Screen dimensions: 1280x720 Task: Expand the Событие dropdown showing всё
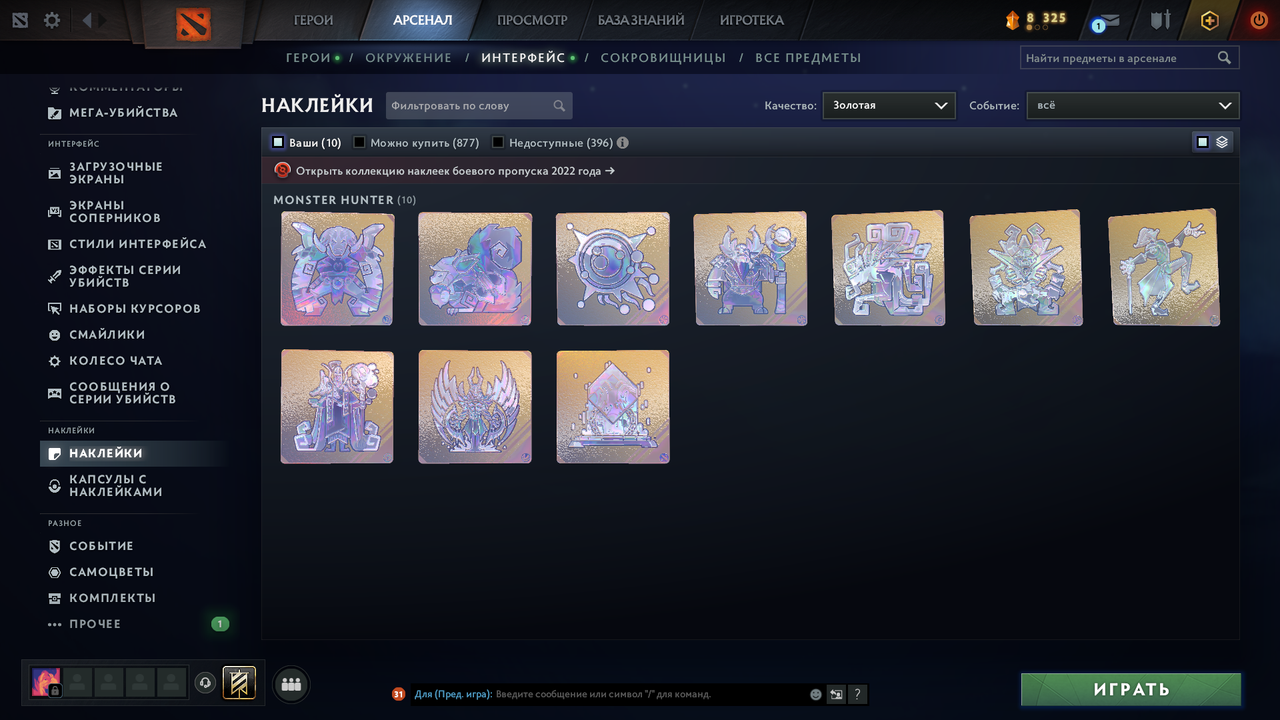coord(1133,105)
